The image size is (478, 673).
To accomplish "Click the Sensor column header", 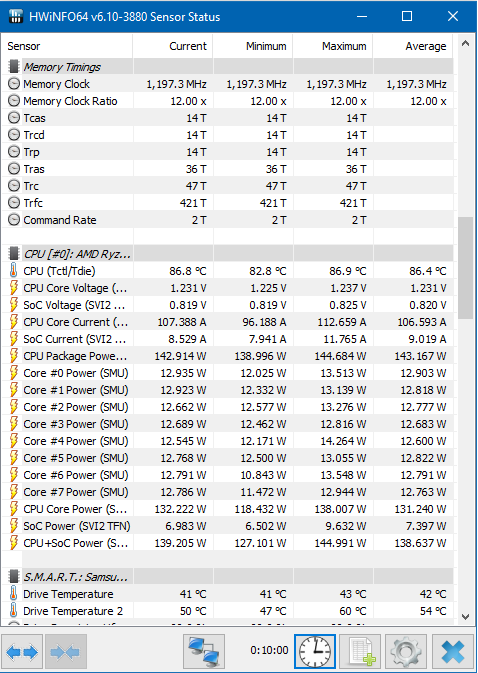I will 67,46.
